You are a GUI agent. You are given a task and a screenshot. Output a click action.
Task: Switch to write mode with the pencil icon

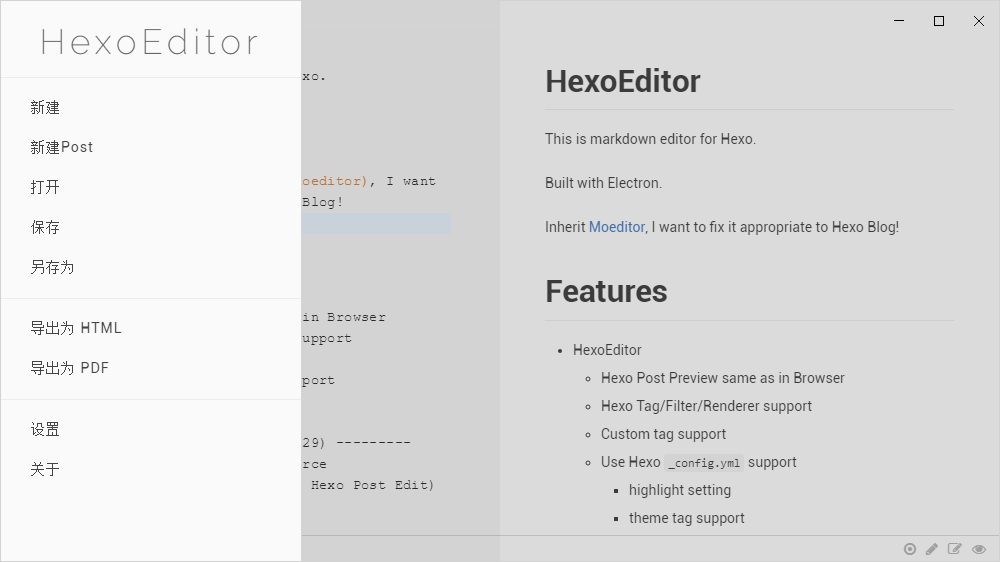pyautogui.click(x=932, y=549)
